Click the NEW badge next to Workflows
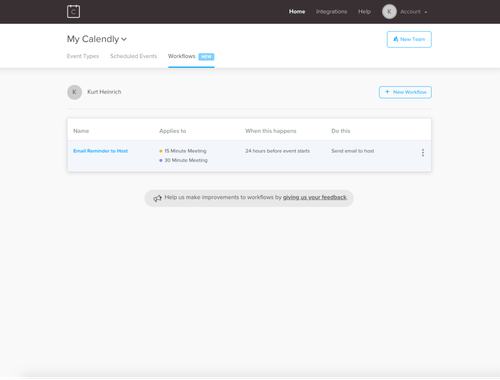This screenshot has width=500, height=380. (x=206, y=57)
